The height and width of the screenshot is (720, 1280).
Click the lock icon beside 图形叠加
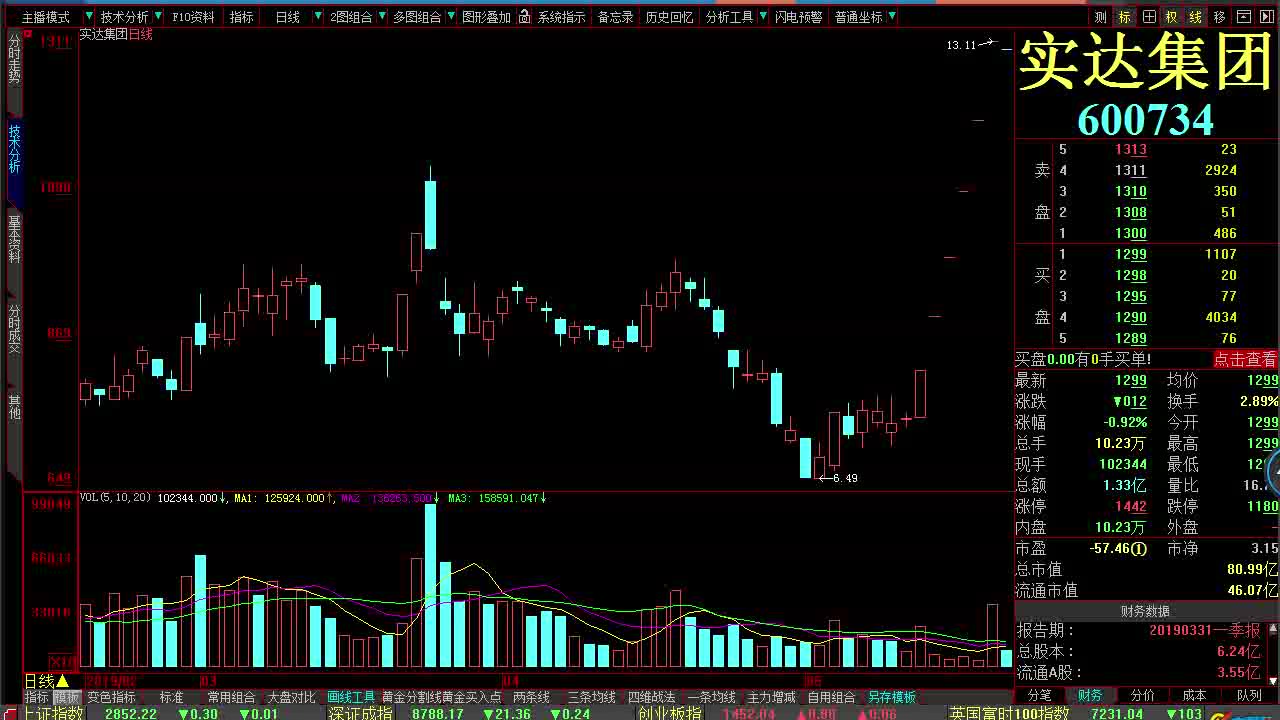526,17
